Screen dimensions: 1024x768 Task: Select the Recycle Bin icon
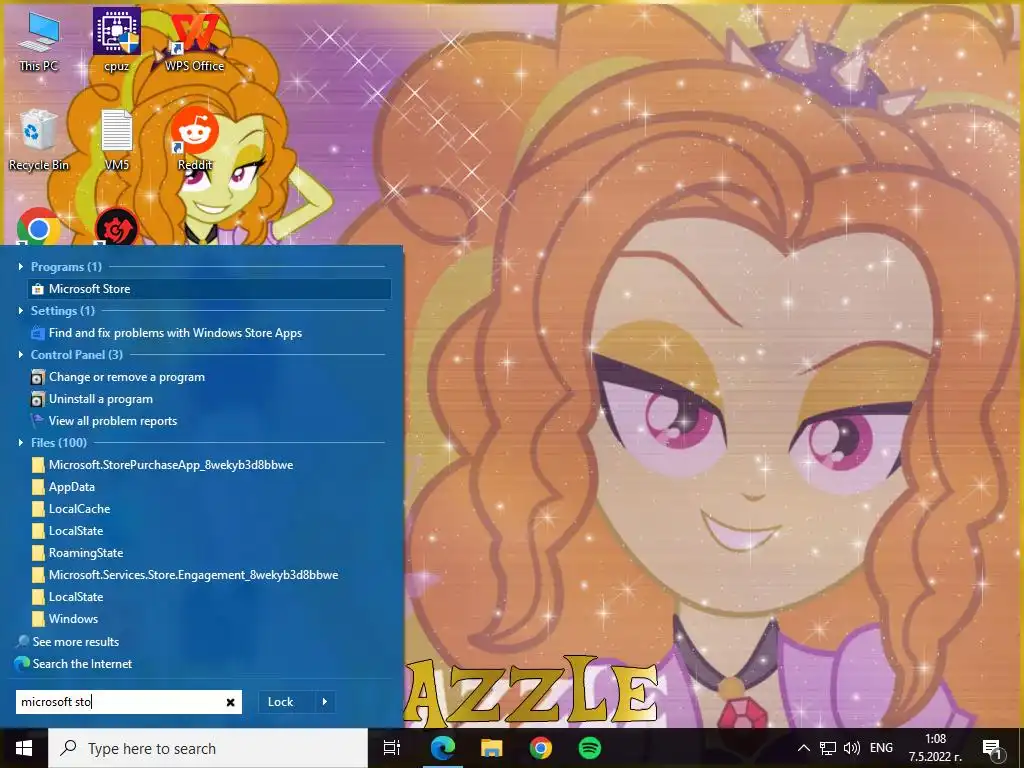[39, 140]
